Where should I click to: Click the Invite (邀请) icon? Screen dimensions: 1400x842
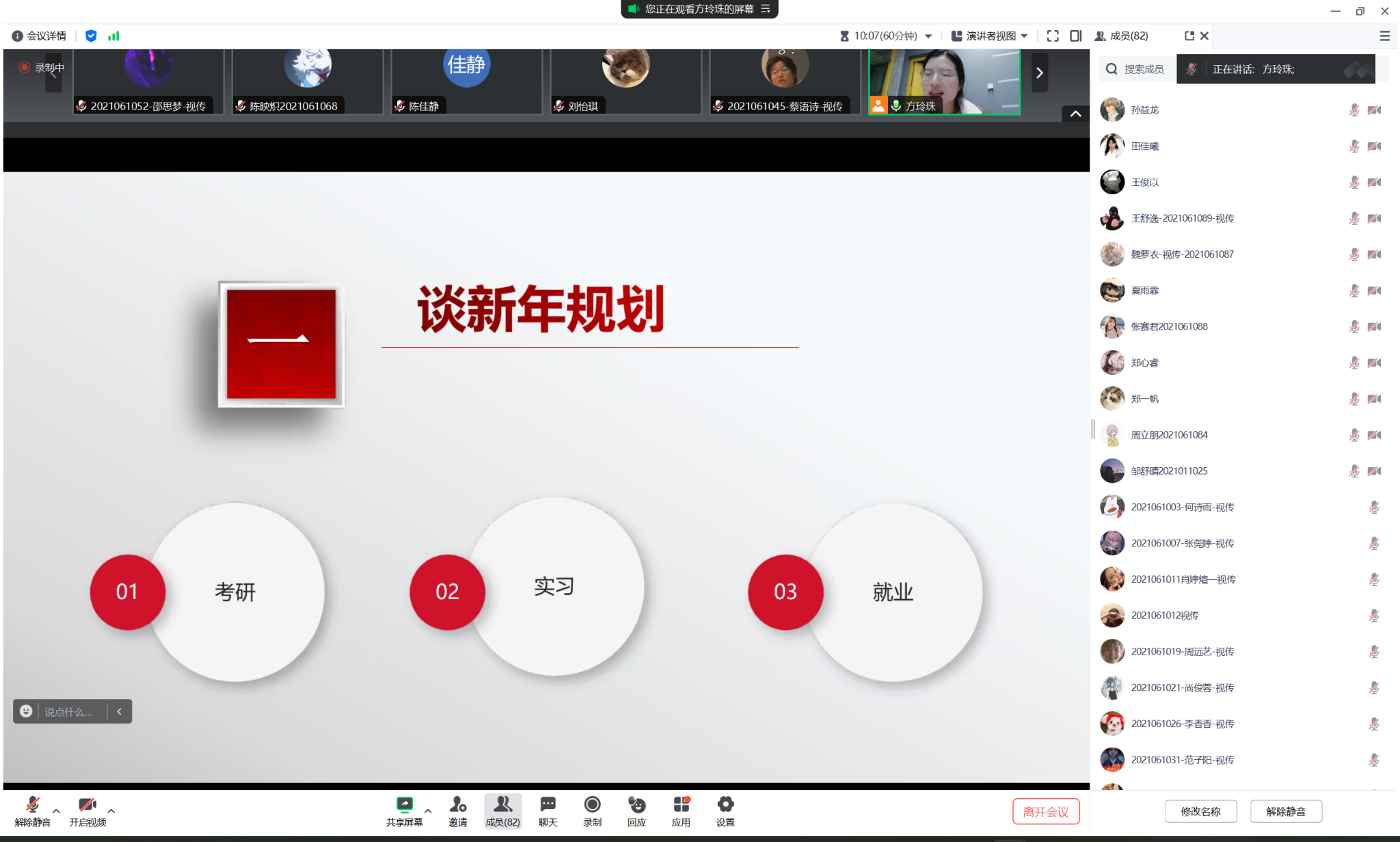tap(457, 805)
